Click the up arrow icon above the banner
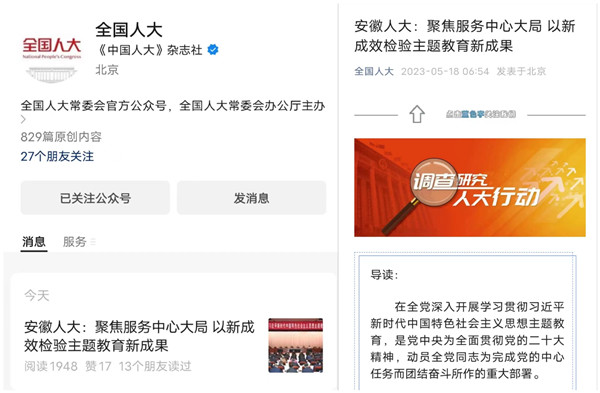This screenshot has height=393, width=600. [417, 114]
